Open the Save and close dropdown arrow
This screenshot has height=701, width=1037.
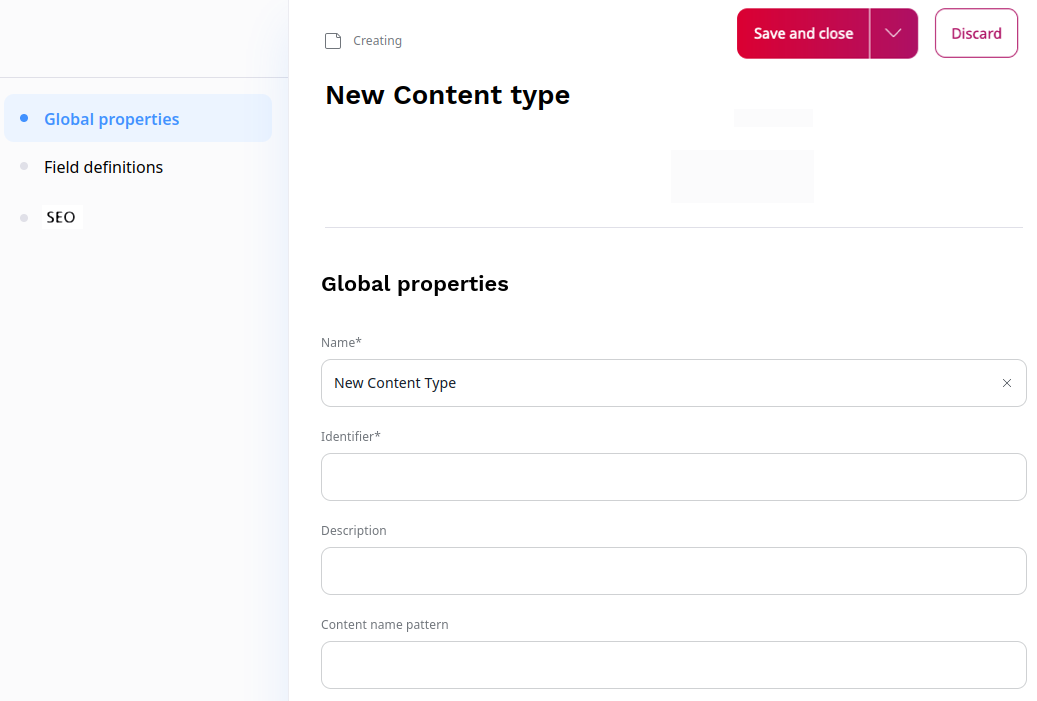click(893, 32)
